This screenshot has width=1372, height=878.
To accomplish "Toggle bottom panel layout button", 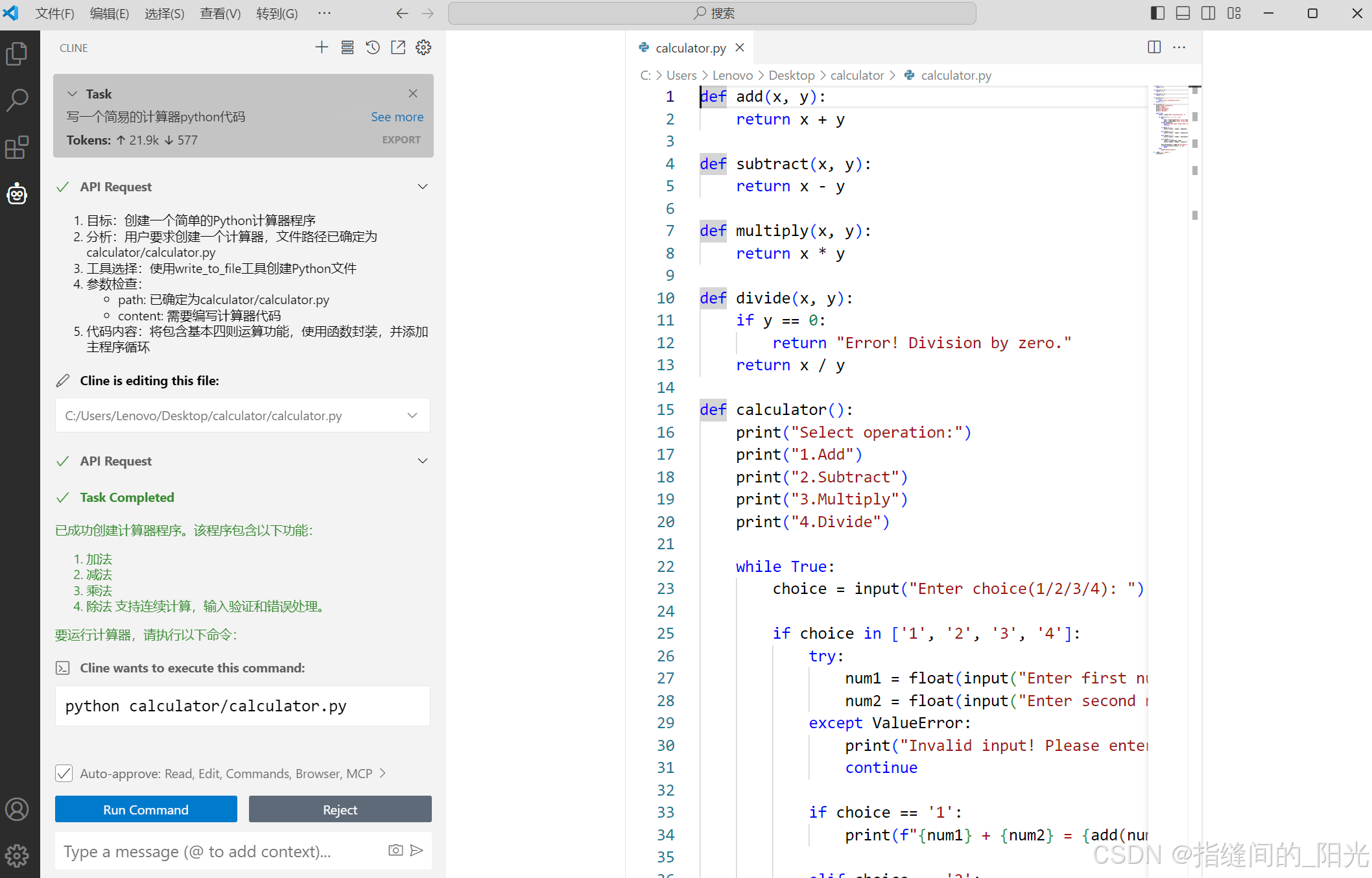I will [x=1183, y=13].
